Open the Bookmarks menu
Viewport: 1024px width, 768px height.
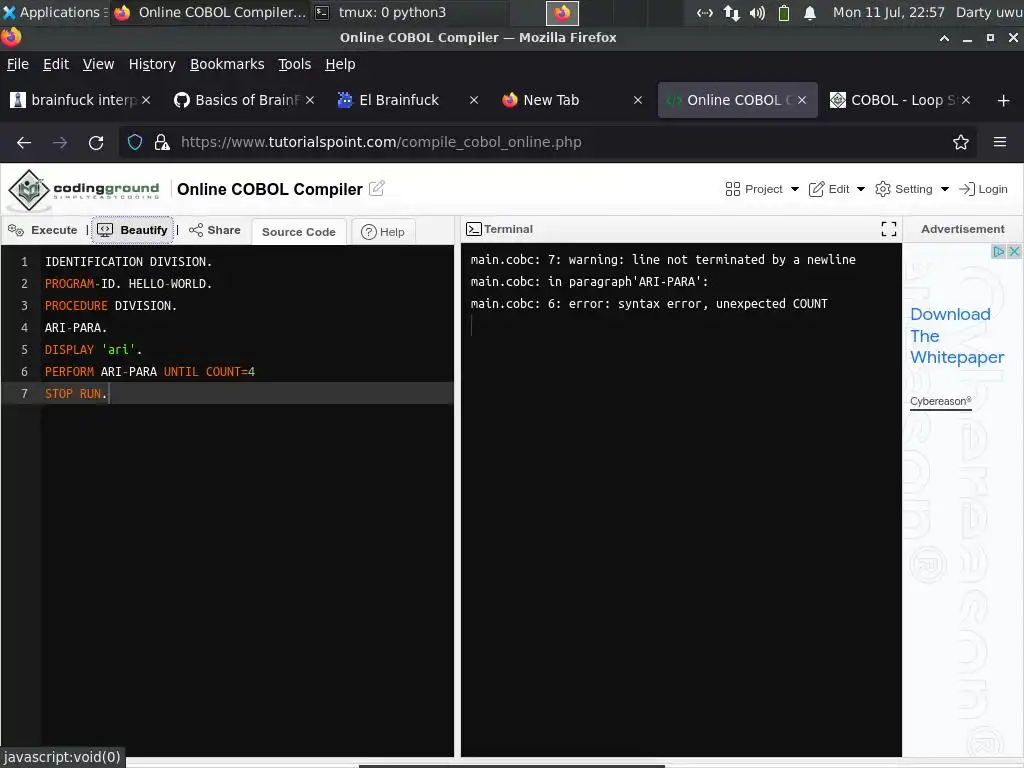pyautogui.click(x=227, y=64)
